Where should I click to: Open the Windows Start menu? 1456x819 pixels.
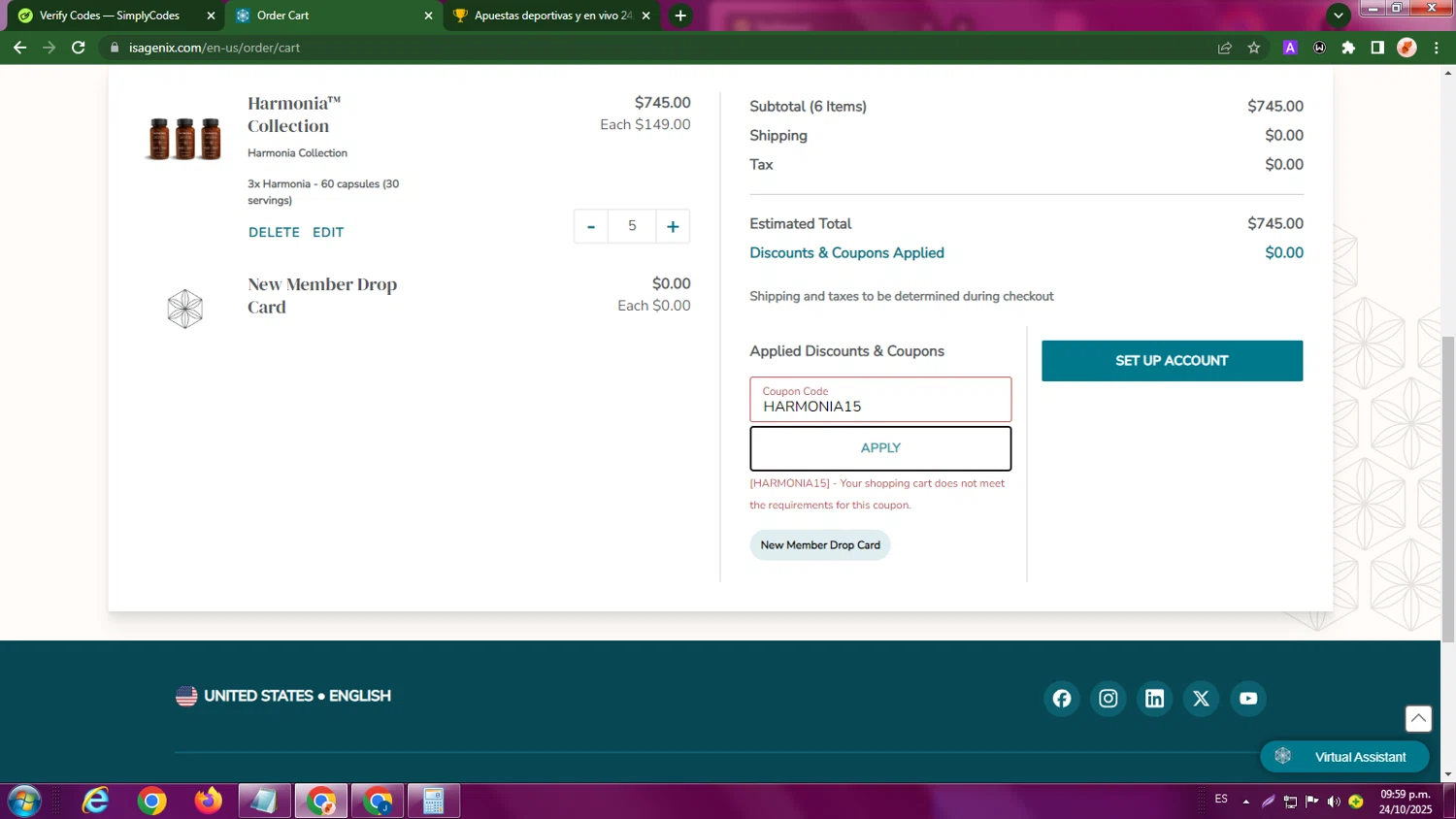click(x=24, y=802)
